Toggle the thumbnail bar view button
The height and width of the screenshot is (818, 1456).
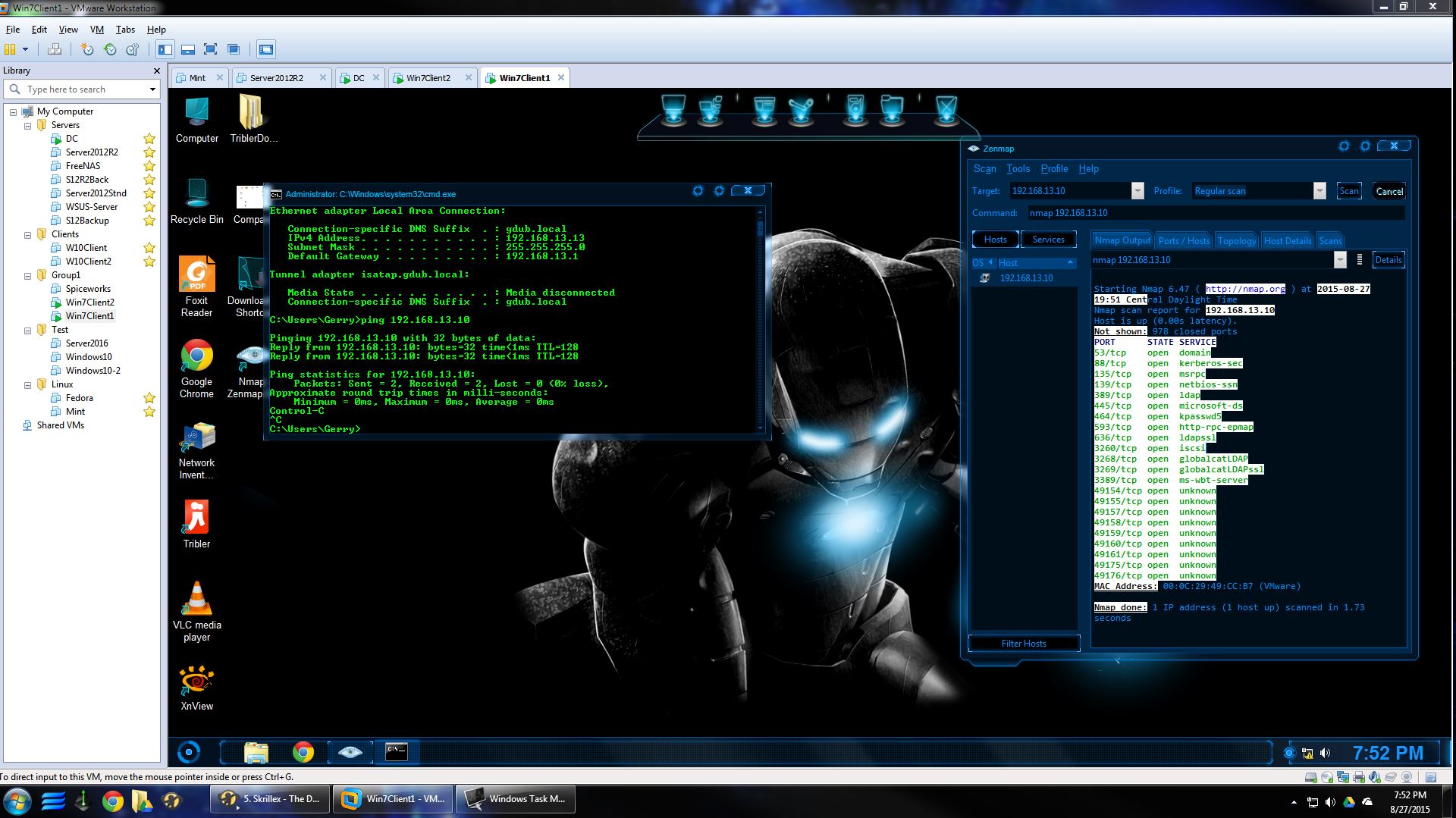(x=188, y=49)
